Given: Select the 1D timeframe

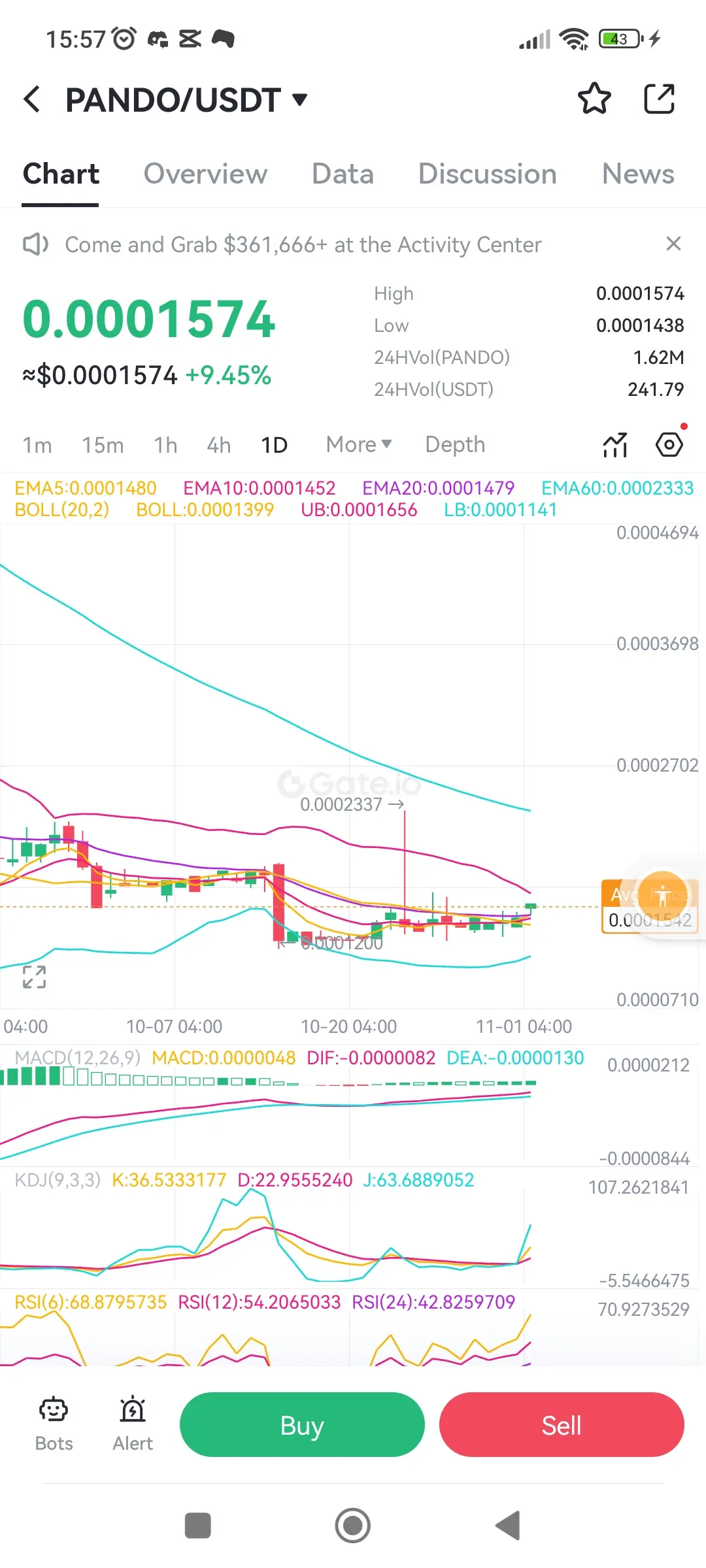Looking at the screenshot, I should 275,445.
